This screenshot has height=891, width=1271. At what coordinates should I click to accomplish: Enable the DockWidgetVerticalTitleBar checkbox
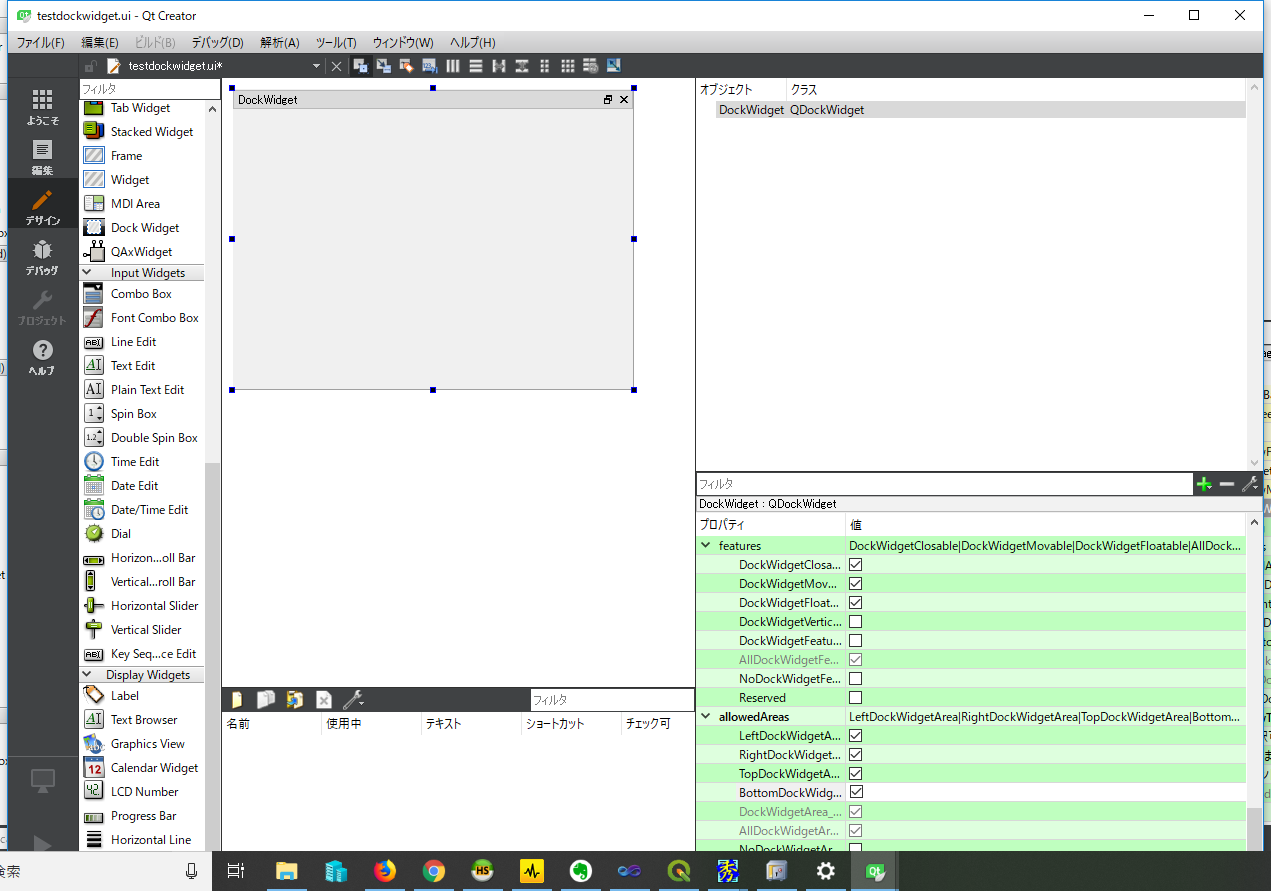[855, 622]
